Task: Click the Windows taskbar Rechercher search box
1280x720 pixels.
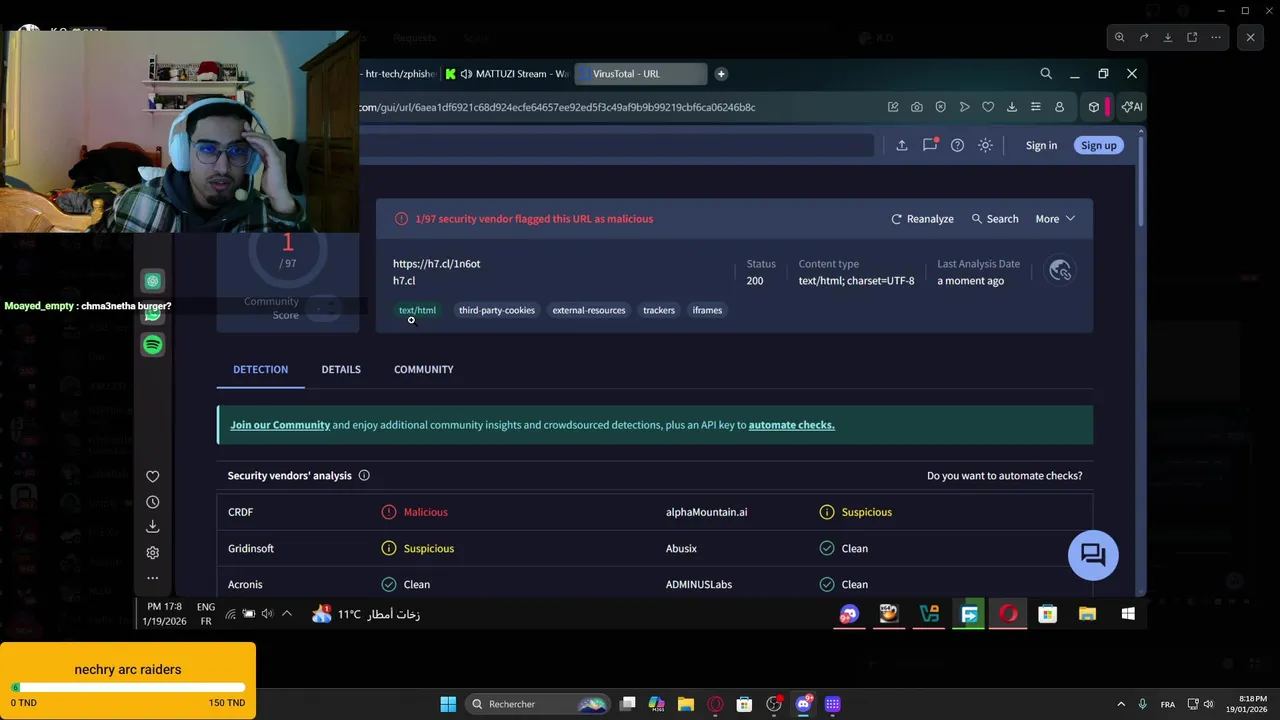Action: tap(539, 704)
